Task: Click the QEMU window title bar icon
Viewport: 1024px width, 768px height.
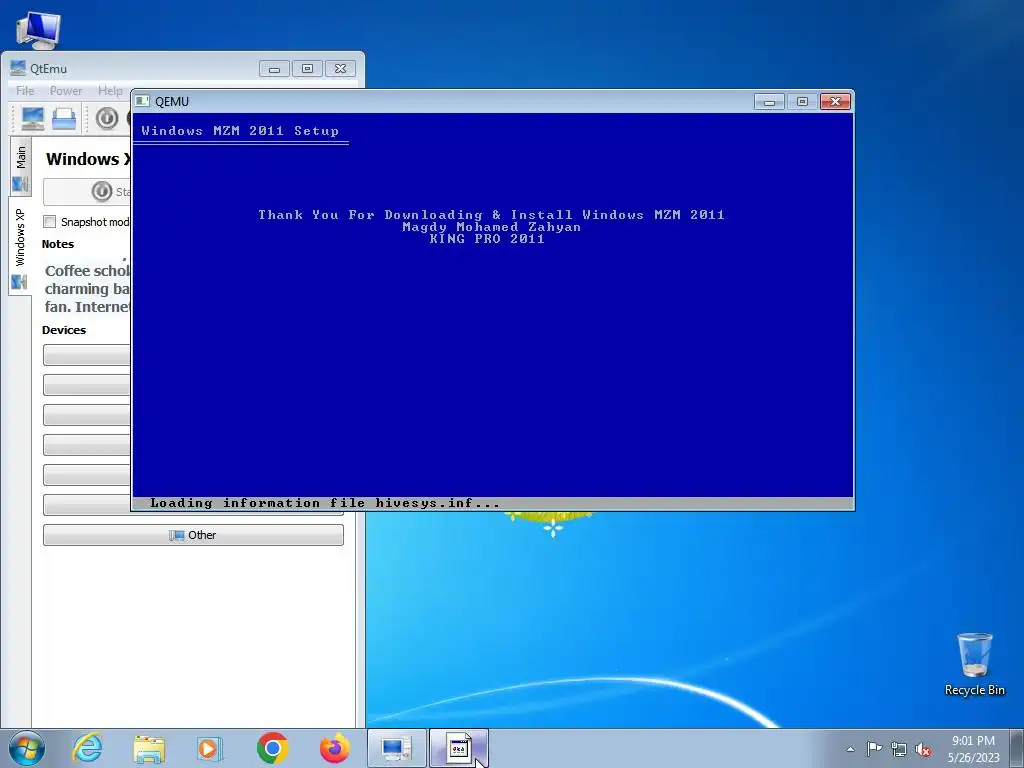Action: (142, 101)
